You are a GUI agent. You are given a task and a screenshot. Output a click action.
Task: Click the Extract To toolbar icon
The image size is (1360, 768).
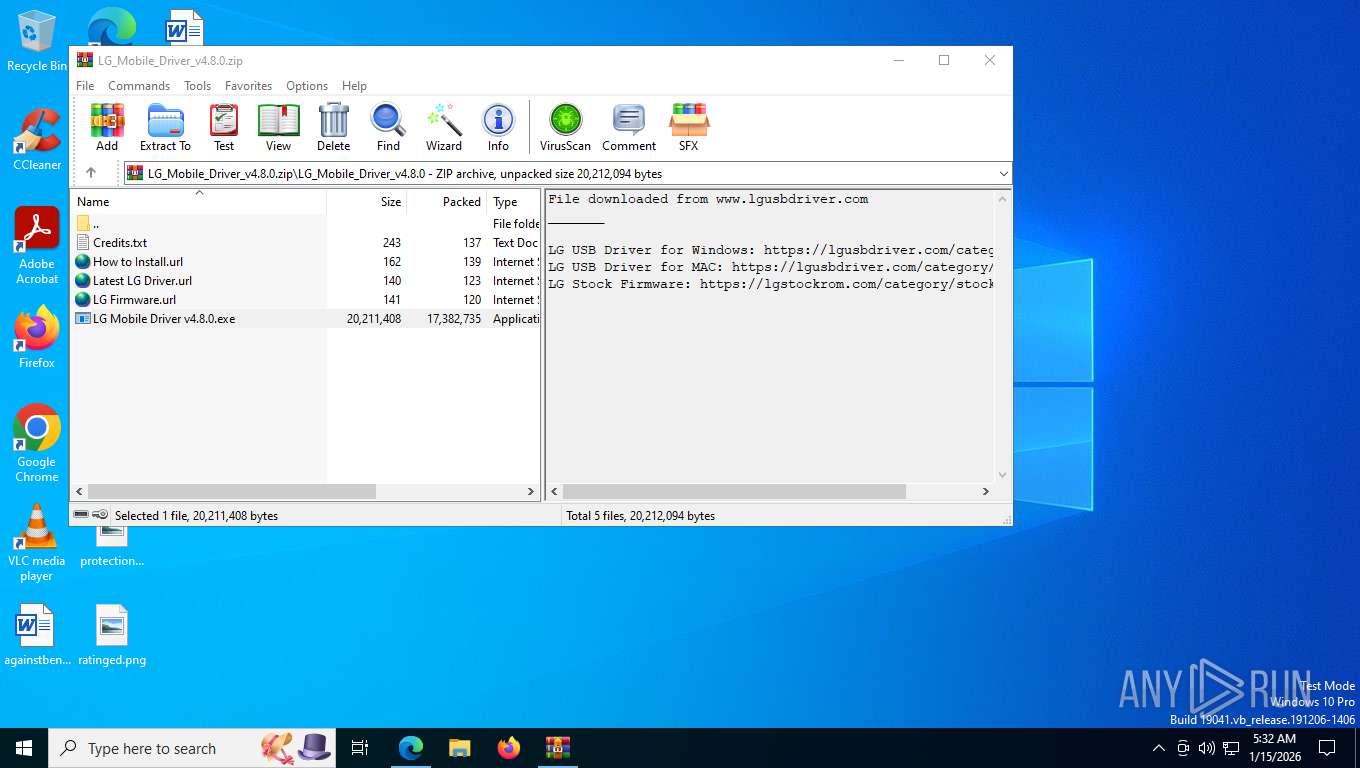point(165,127)
